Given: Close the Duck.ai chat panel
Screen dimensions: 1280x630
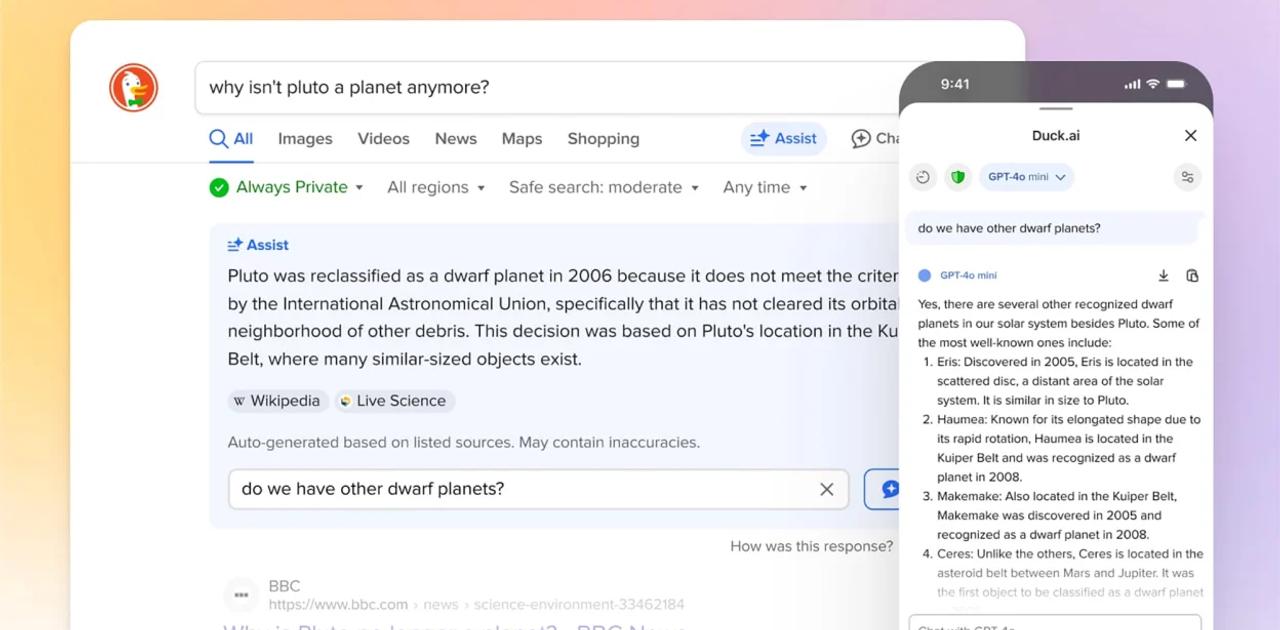Looking at the screenshot, I should point(1190,135).
